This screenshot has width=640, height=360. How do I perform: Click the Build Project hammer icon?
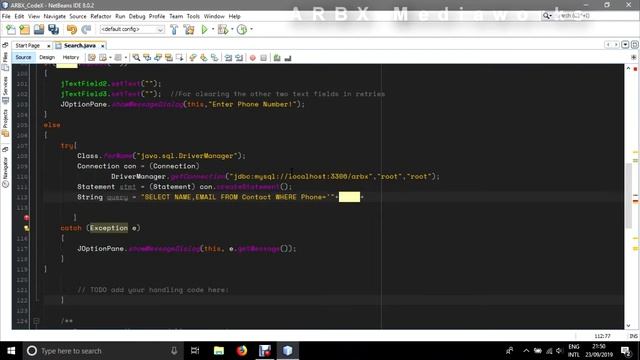[174, 29]
